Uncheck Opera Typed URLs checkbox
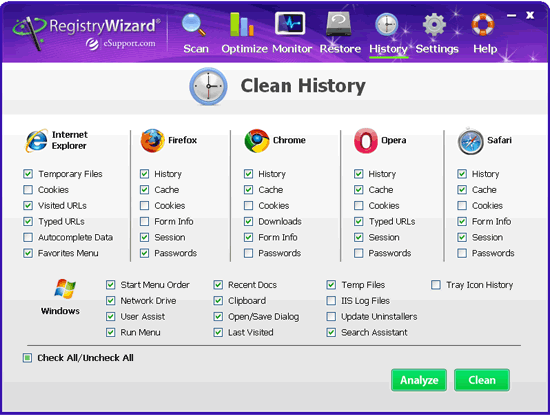 tap(358, 222)
